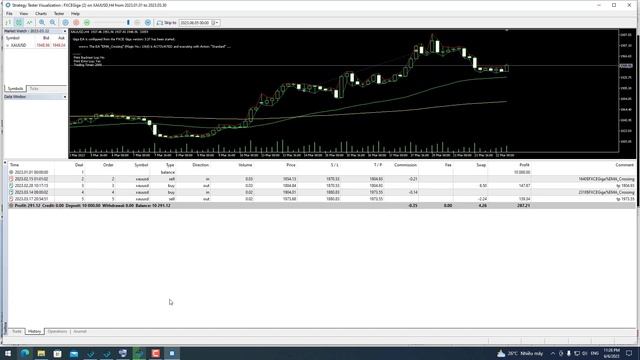This screenshot has width=640, height=360.
Task: Sort by the Type column header
Action: coord(170,165)
